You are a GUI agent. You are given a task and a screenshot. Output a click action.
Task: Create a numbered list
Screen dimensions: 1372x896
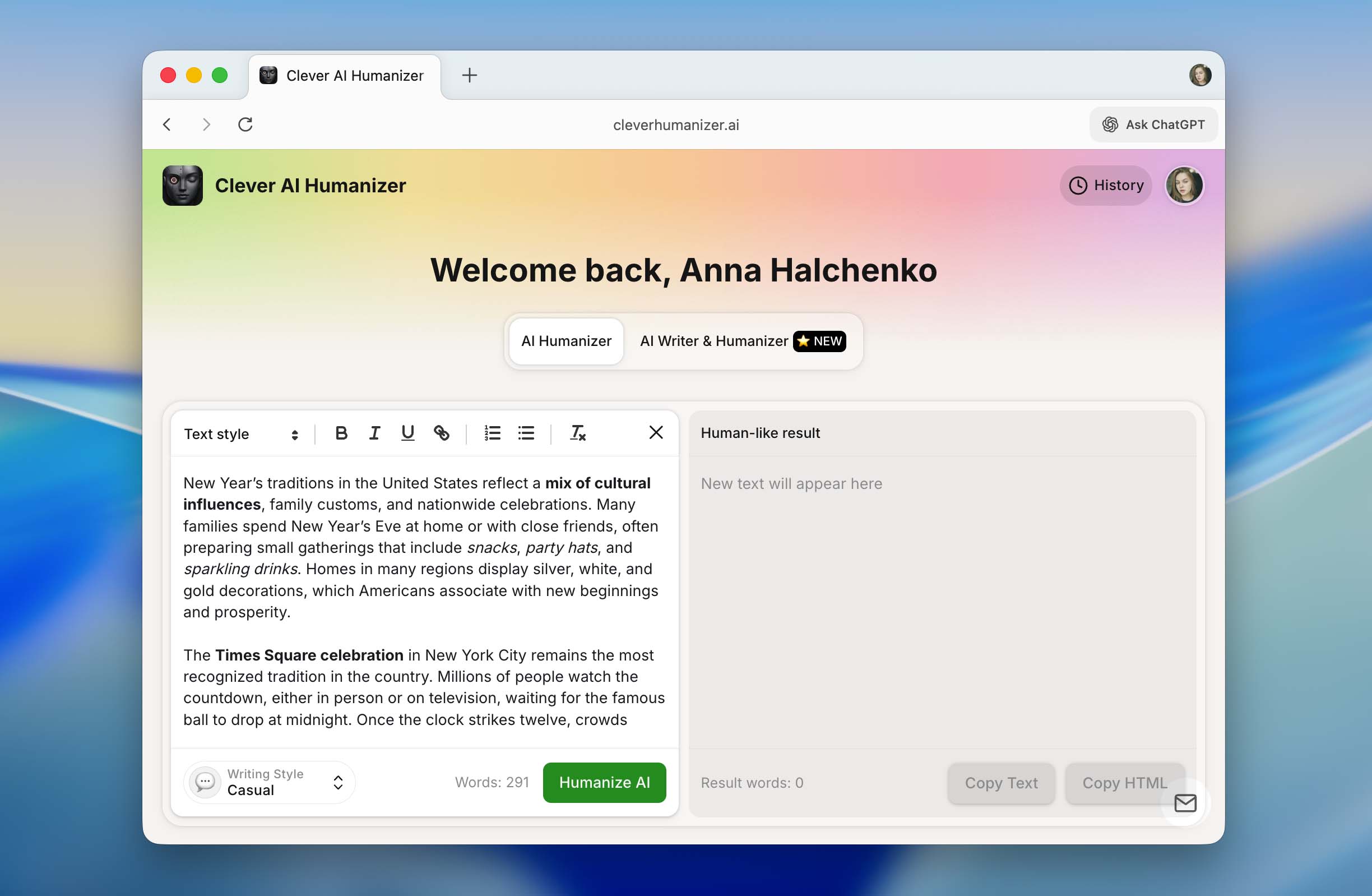point(492,433)
